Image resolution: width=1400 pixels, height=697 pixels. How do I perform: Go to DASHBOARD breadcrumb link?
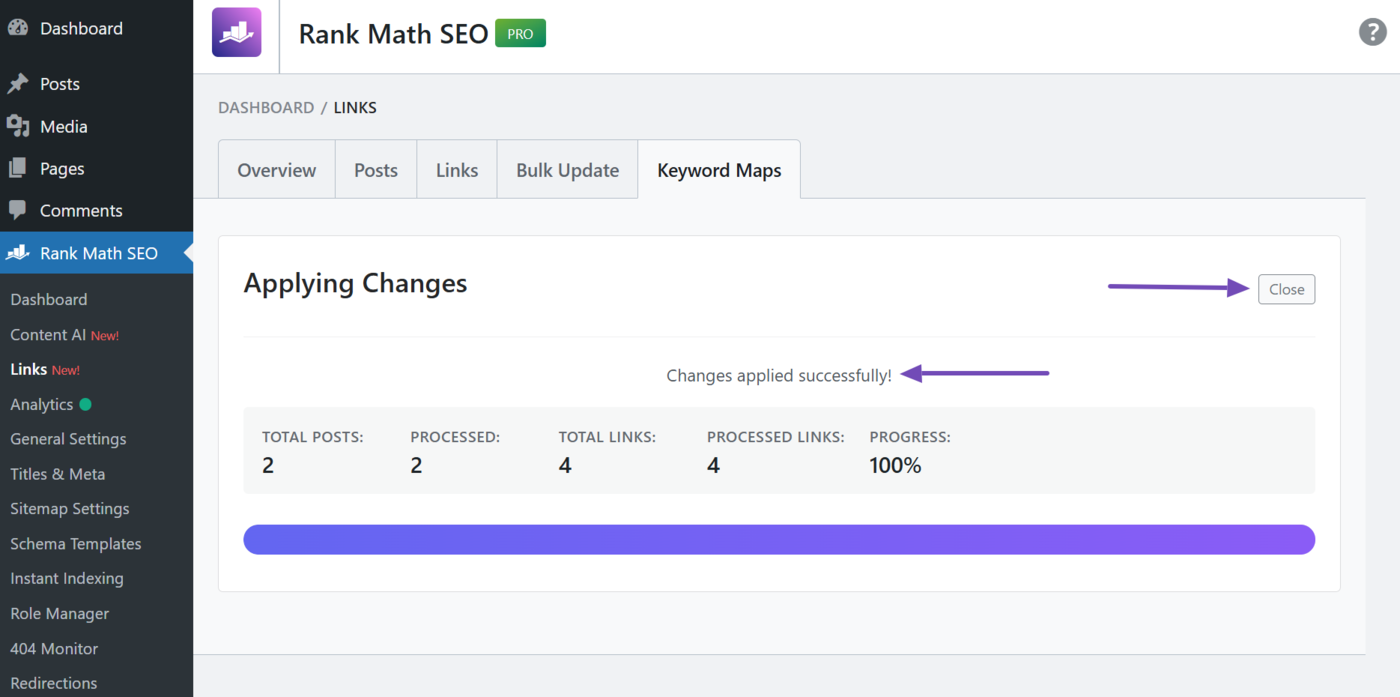266,107
